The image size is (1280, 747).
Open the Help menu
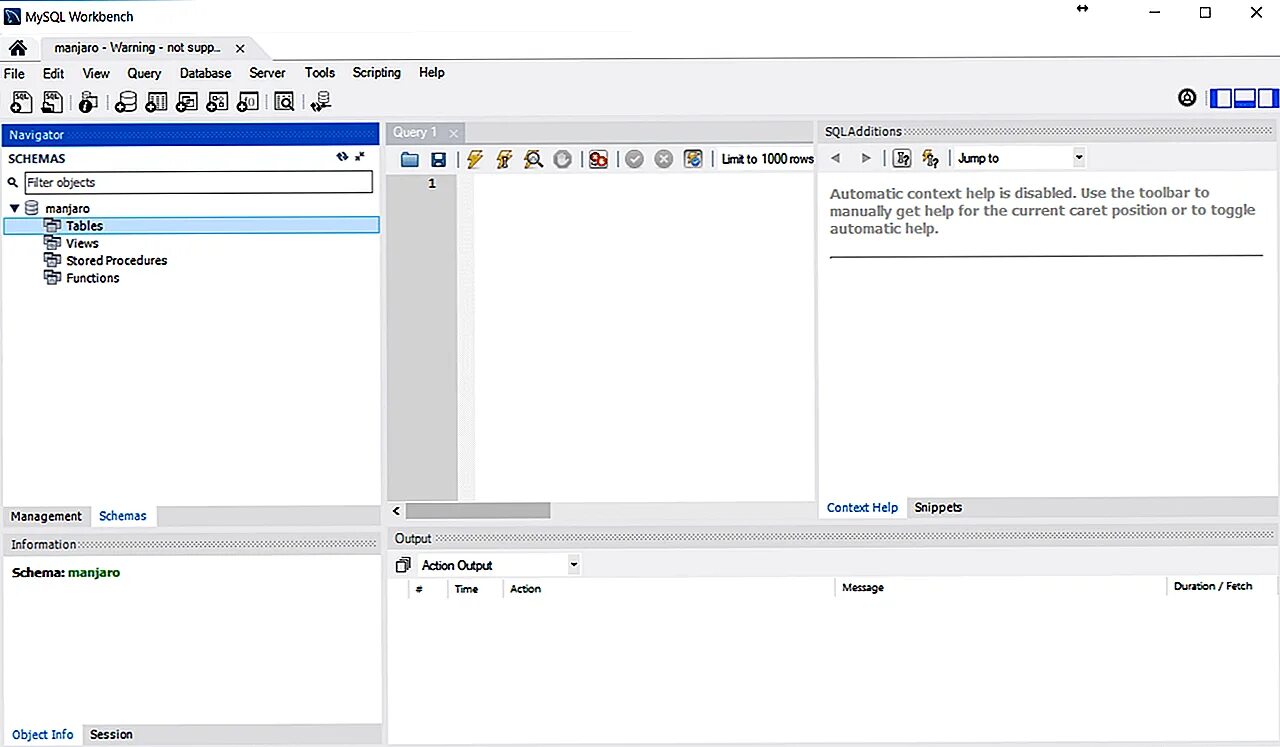pyautogui.click(x=432, y=73)
